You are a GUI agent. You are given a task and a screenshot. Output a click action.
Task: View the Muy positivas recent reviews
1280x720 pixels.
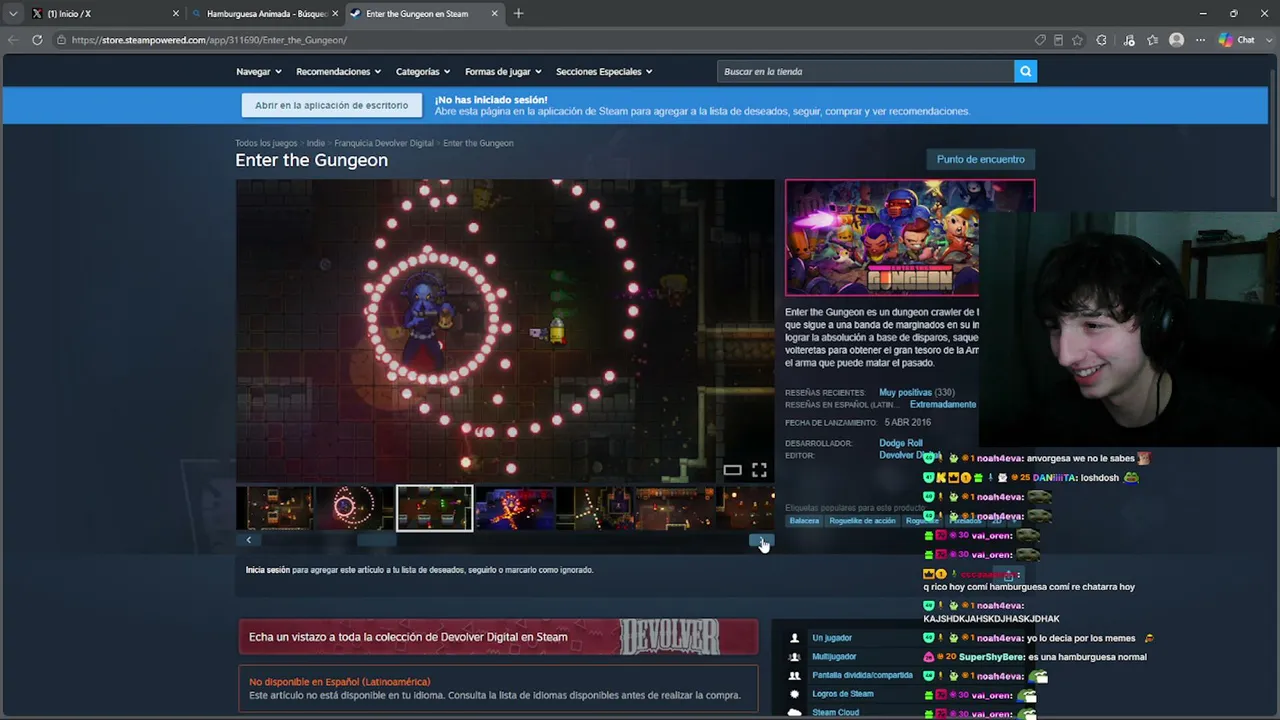point(905,393)
